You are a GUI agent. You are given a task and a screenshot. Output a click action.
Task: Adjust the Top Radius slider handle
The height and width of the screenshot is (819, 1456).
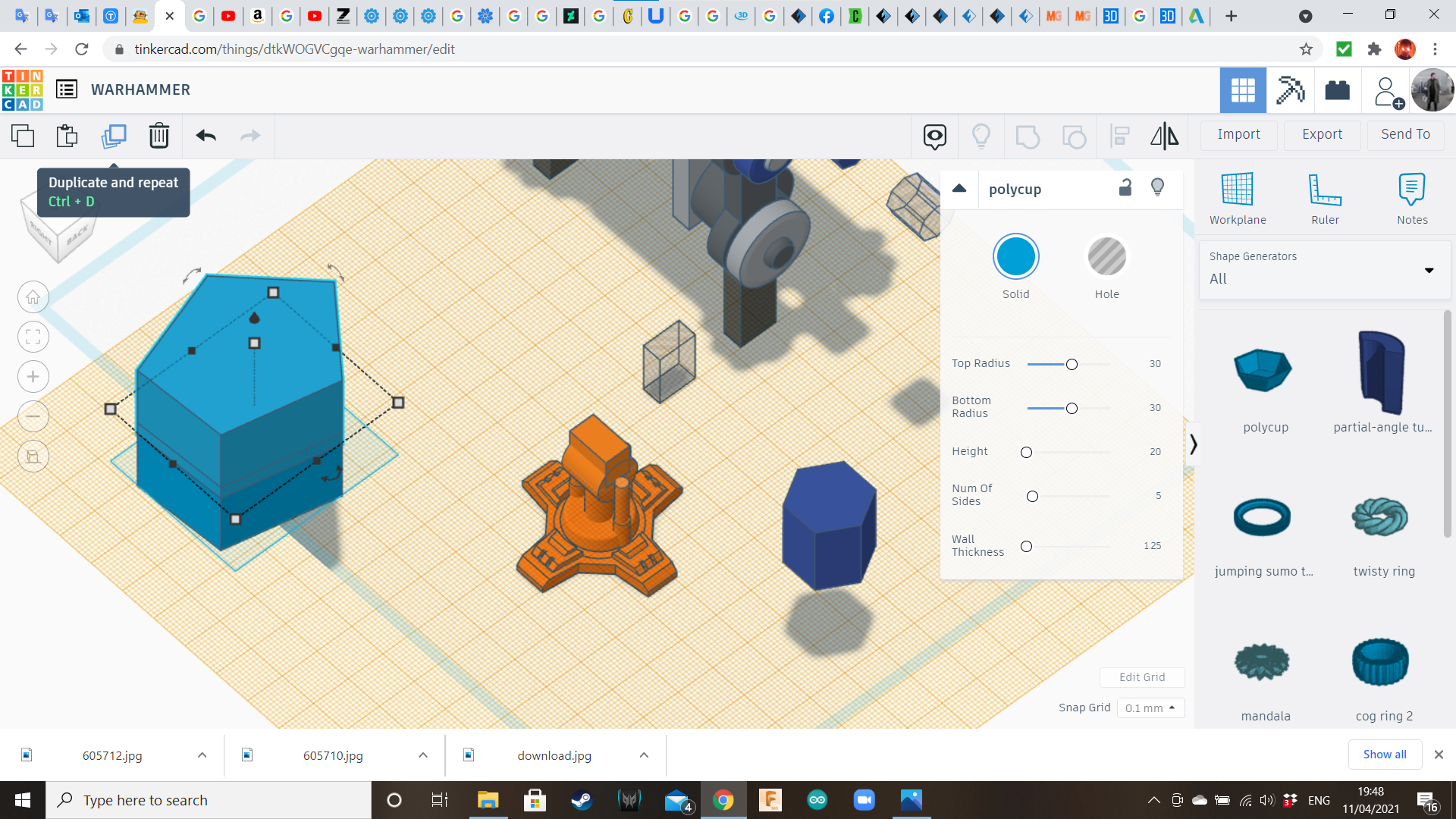pyautogui.click(x=1072, y=365)
